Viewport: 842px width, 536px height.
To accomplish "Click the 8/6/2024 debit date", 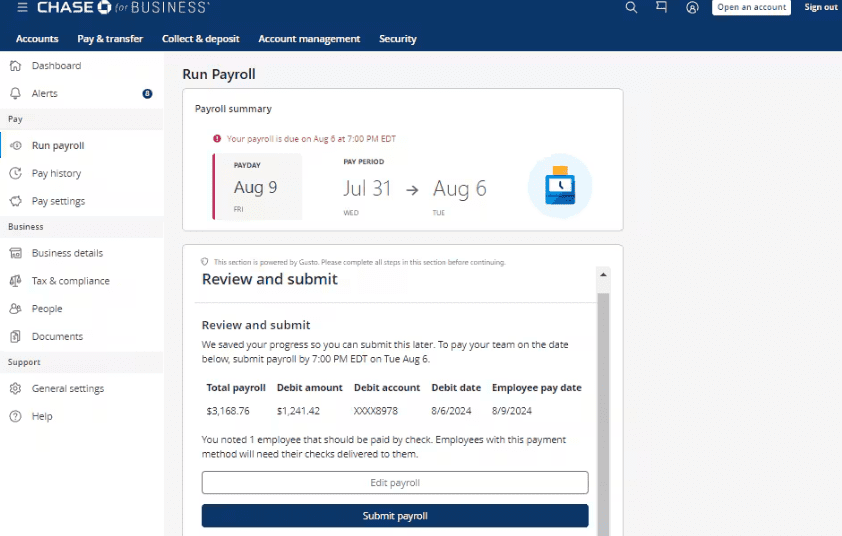I will pyautogui.click(x=451, y=411).
